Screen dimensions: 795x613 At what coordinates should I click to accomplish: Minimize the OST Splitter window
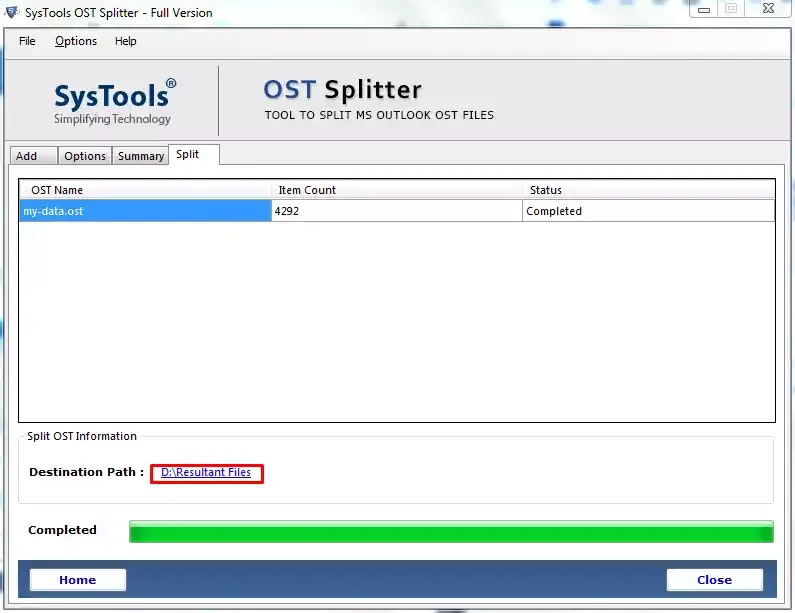click(x=704, y=9)
